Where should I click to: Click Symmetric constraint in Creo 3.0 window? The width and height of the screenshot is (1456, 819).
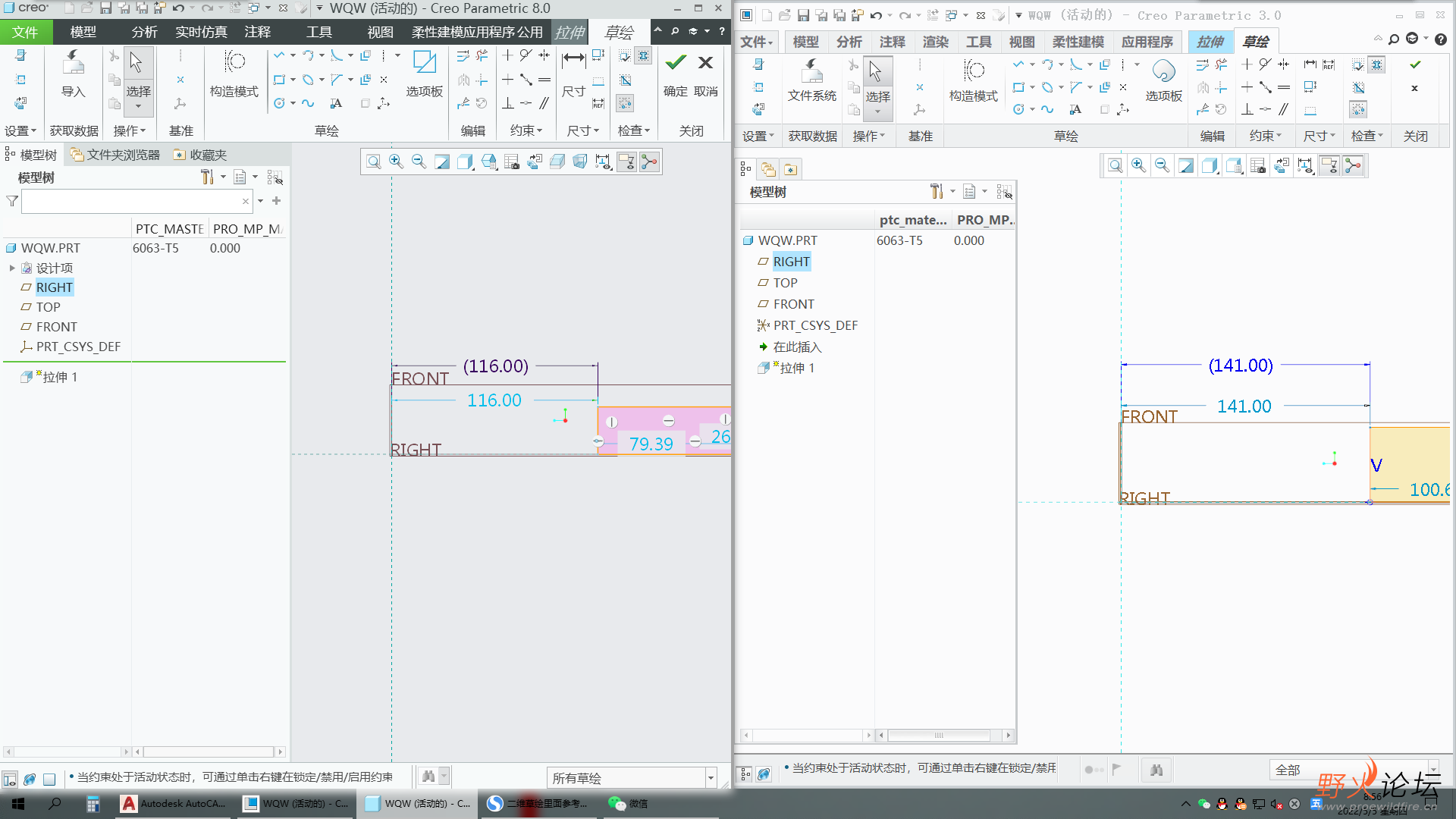tap(1283, 64)
